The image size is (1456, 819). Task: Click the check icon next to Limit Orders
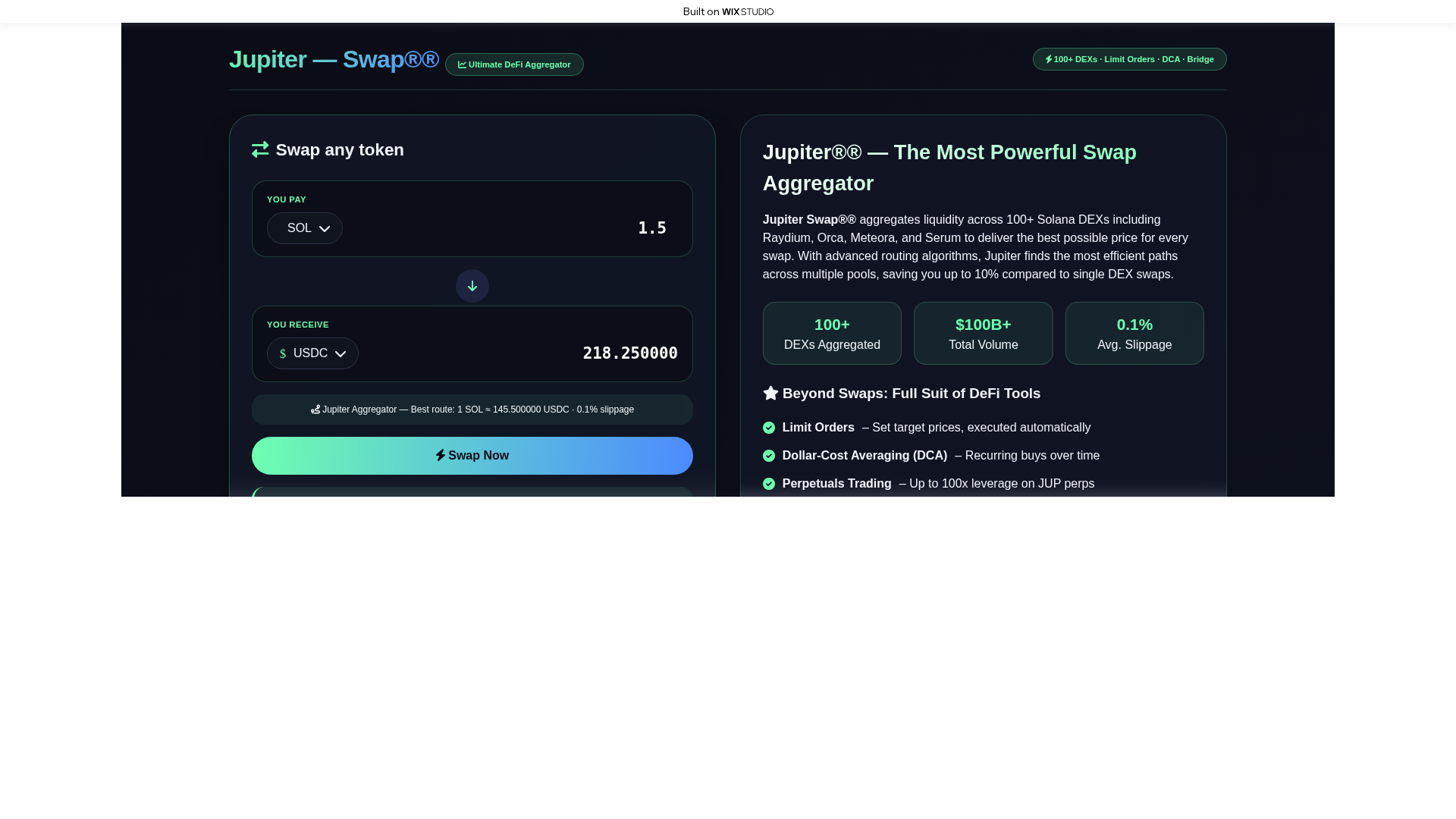[x=769, y=428]
